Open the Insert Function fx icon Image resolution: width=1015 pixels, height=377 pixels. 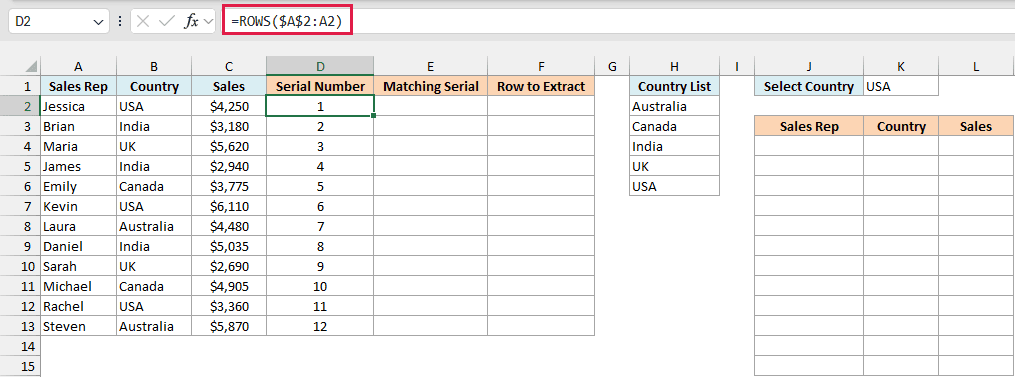point(192,21)
